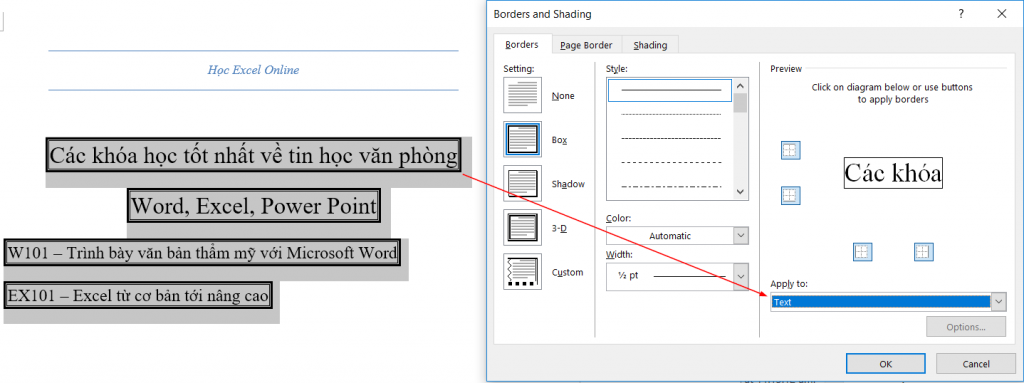The image size is (1024, 383).
Task: Select the None border setting icon
Action: 522,95
